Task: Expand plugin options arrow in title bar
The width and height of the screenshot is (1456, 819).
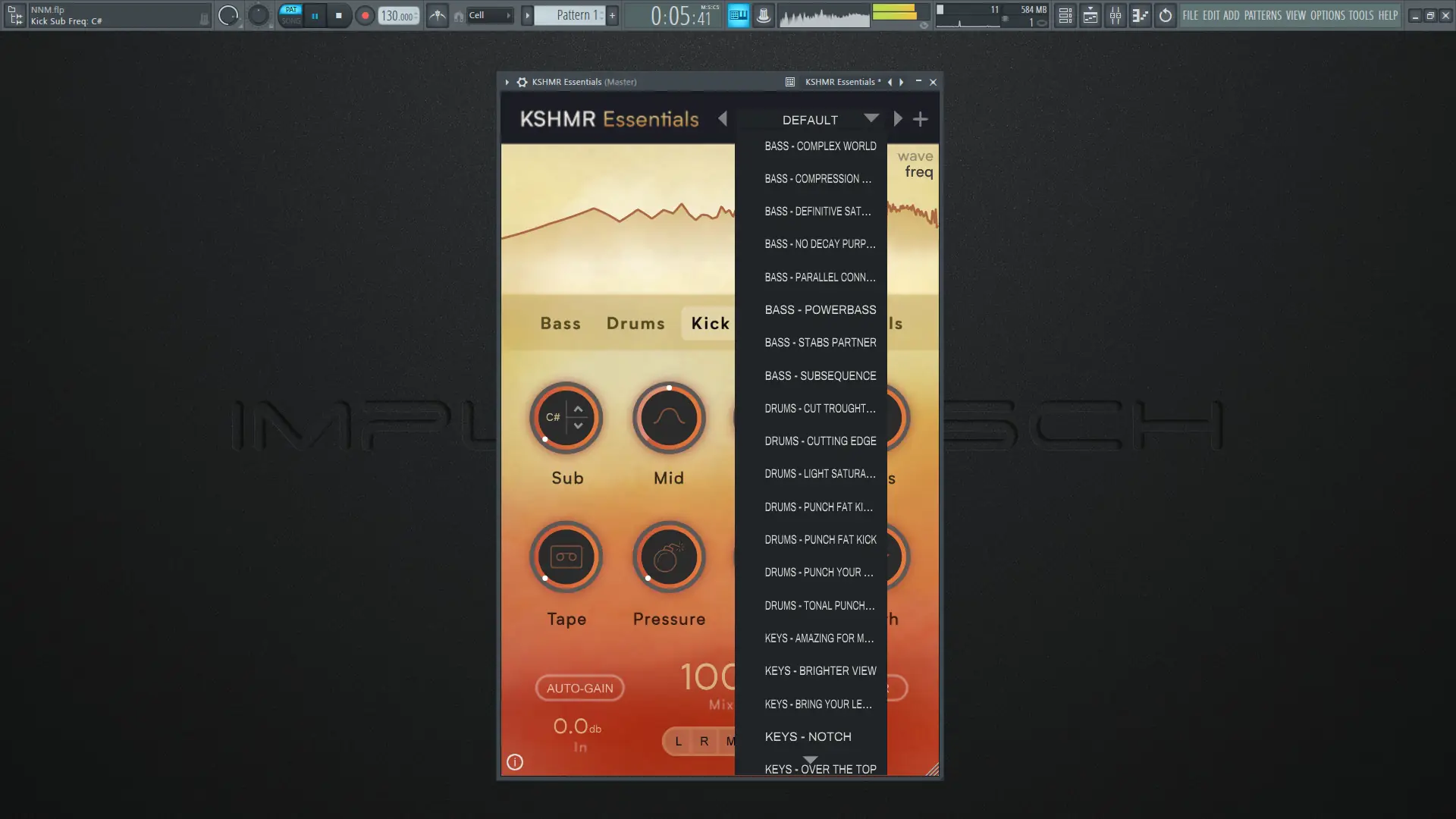Action: 507,82
